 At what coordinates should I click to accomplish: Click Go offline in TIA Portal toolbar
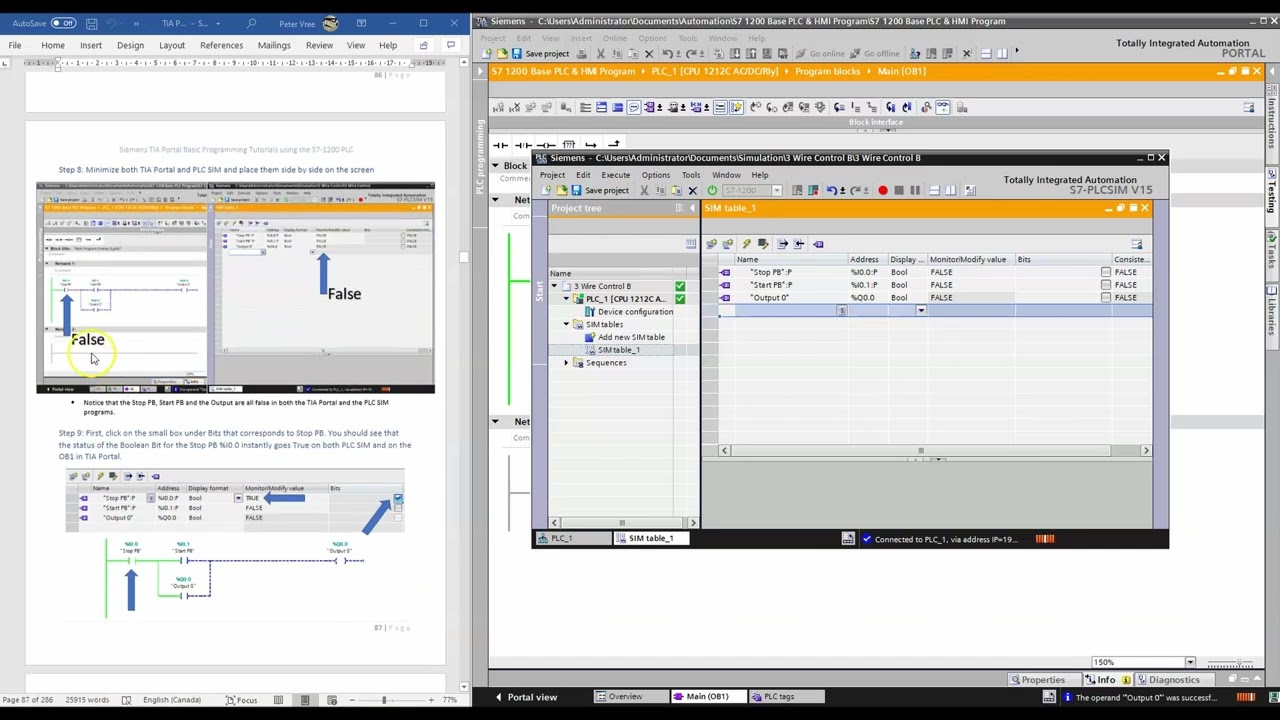pyautogui.click(x=874, y=53)
